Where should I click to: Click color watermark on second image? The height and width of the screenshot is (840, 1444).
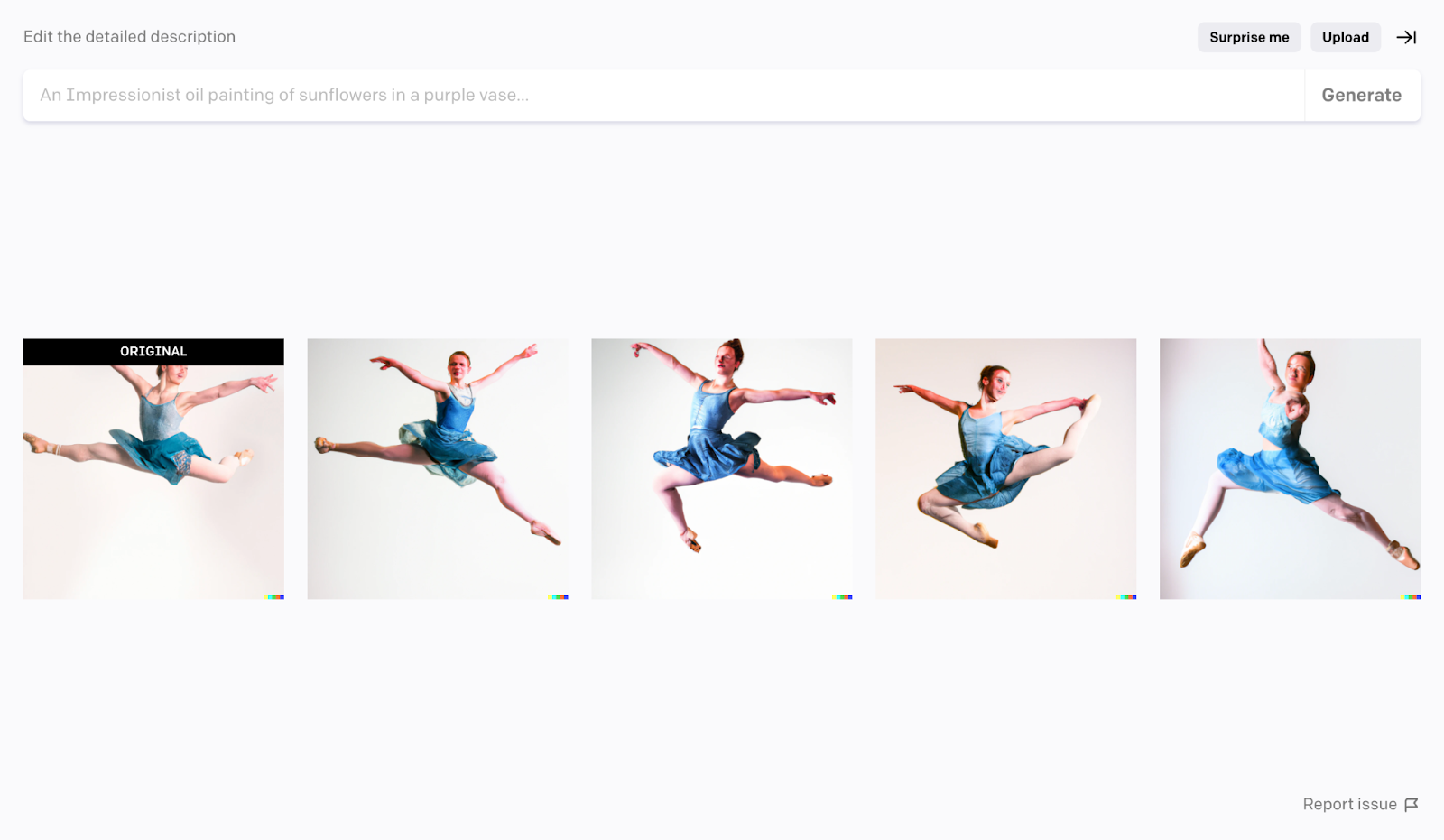tap(559, 597)
